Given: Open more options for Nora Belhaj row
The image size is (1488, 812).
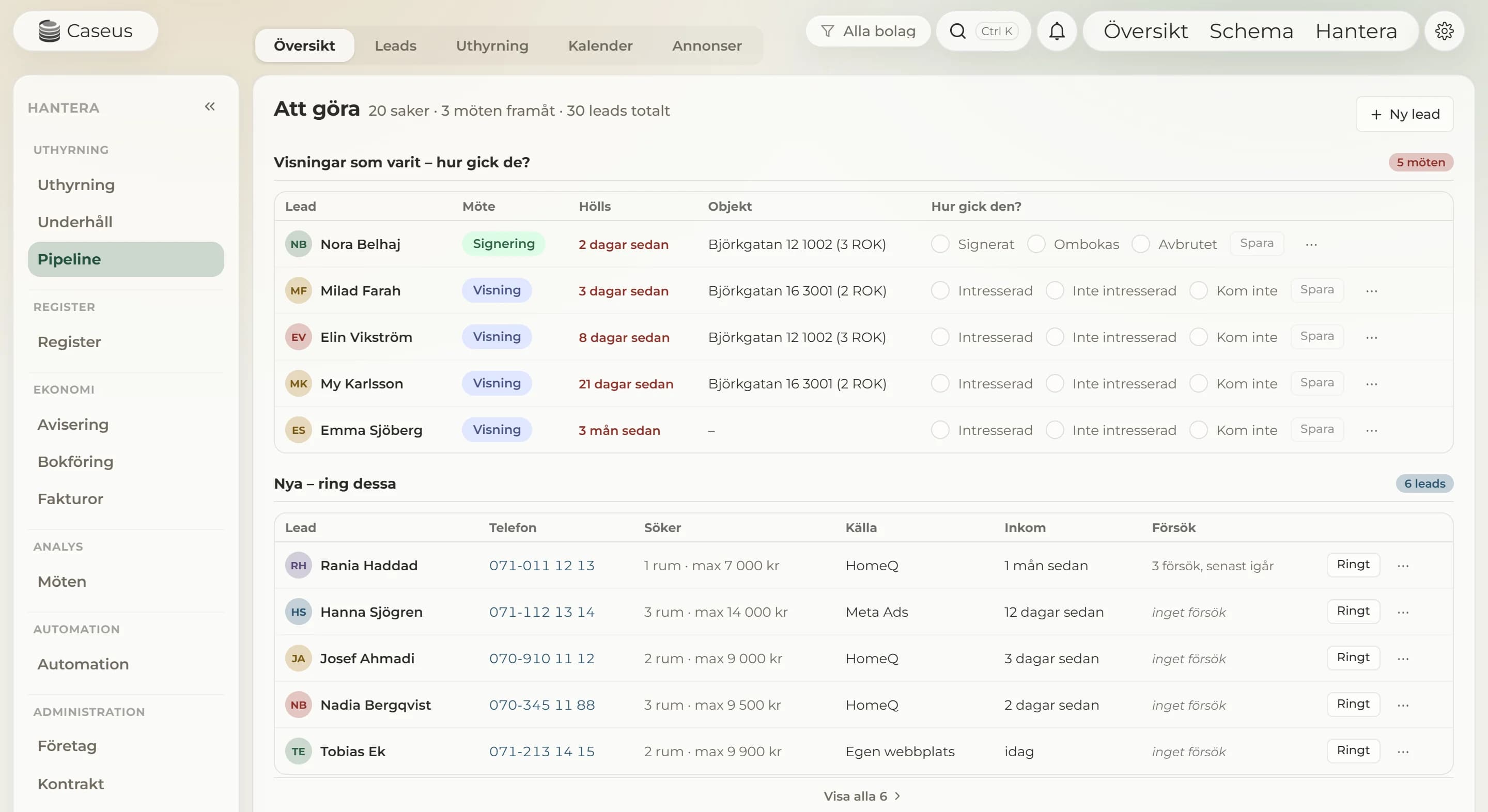Looking at the screenshot, I should (x=1311, y=244).
